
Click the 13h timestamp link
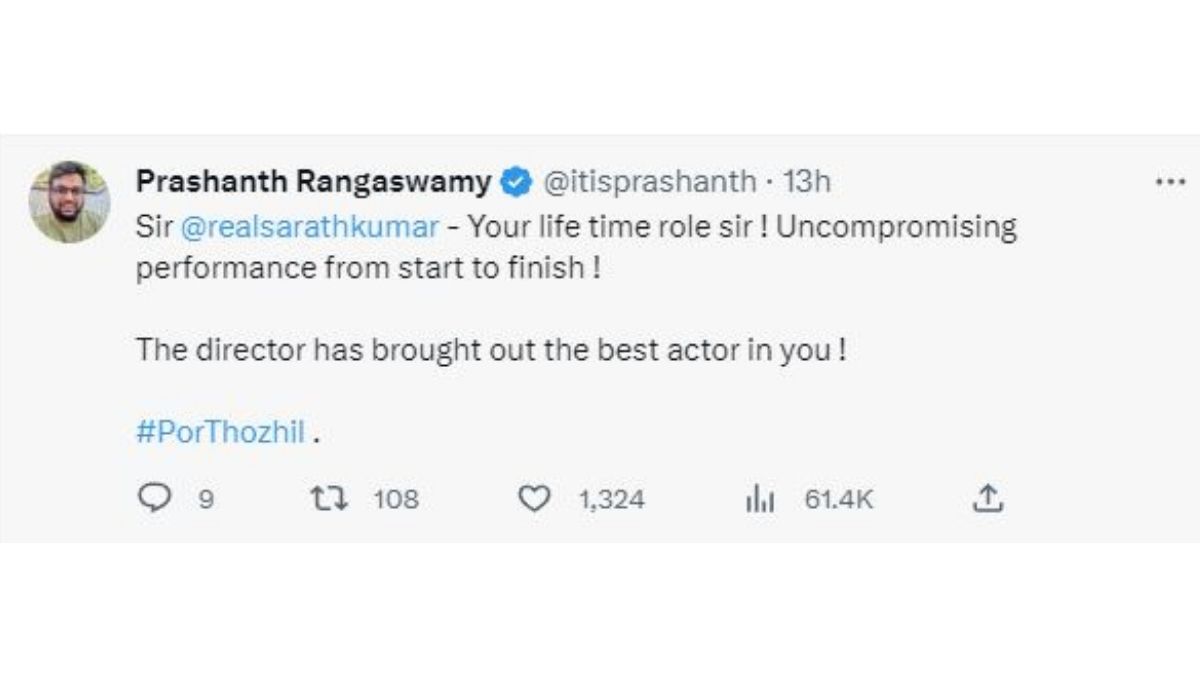point(807,183)
